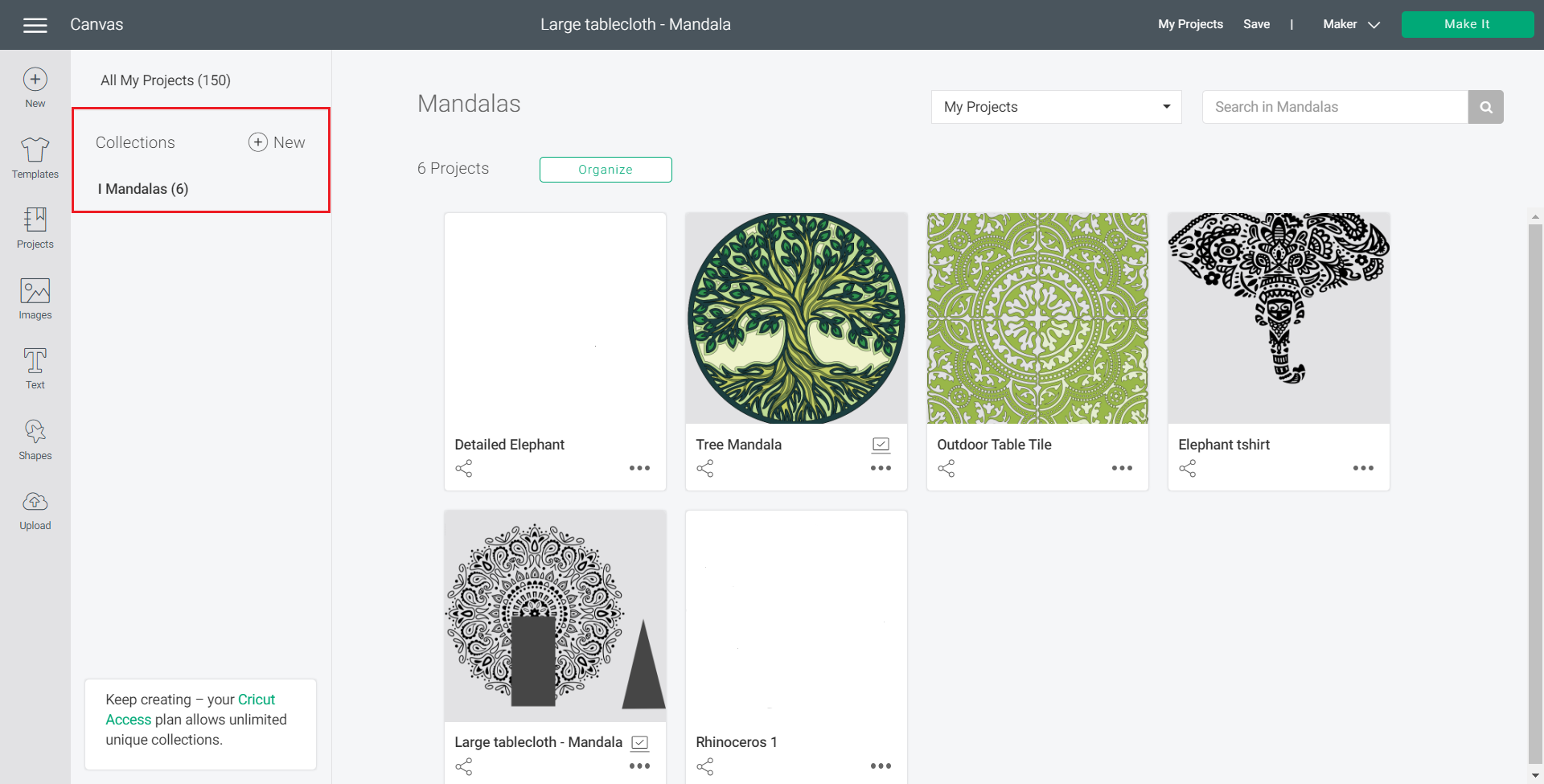Open the hamburger navigation menu

(35, 25)
